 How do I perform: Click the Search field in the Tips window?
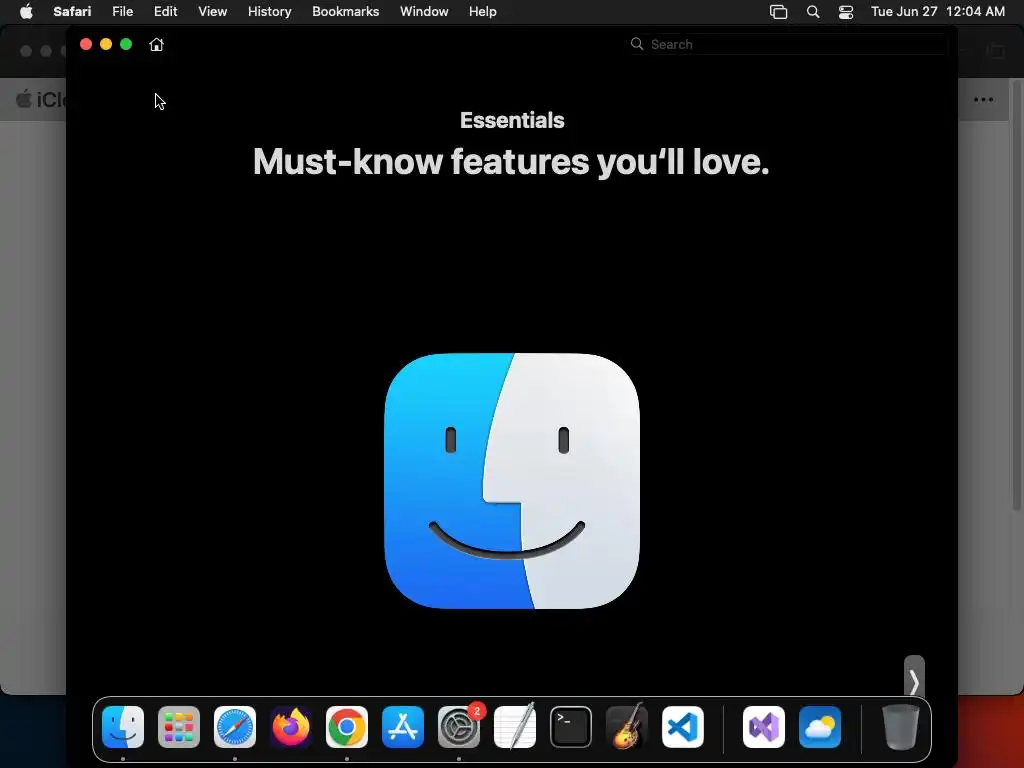coord(788,44)
